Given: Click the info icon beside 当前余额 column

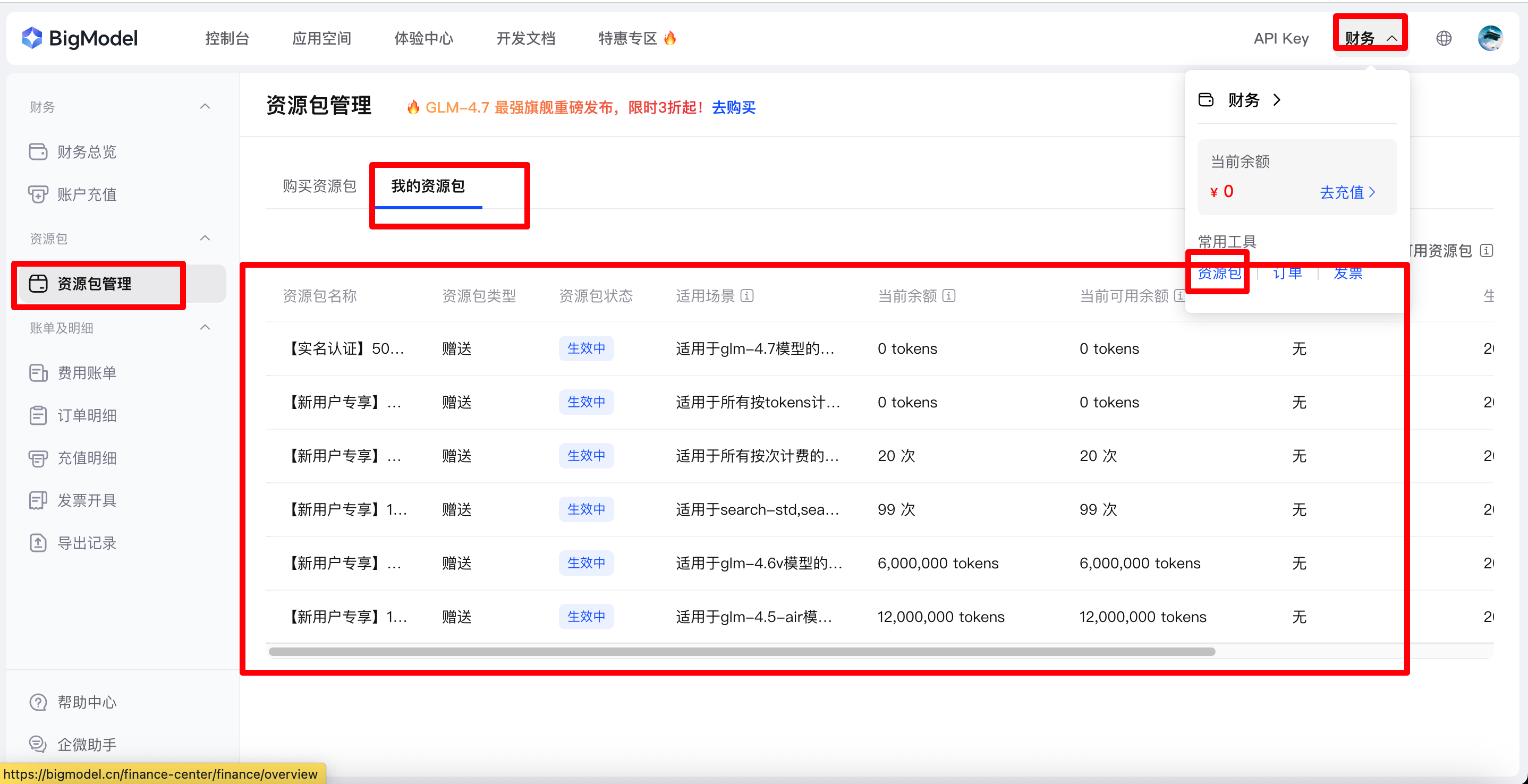Looking at the screenshot, I should pyautogui.click(x=949, y=295).
